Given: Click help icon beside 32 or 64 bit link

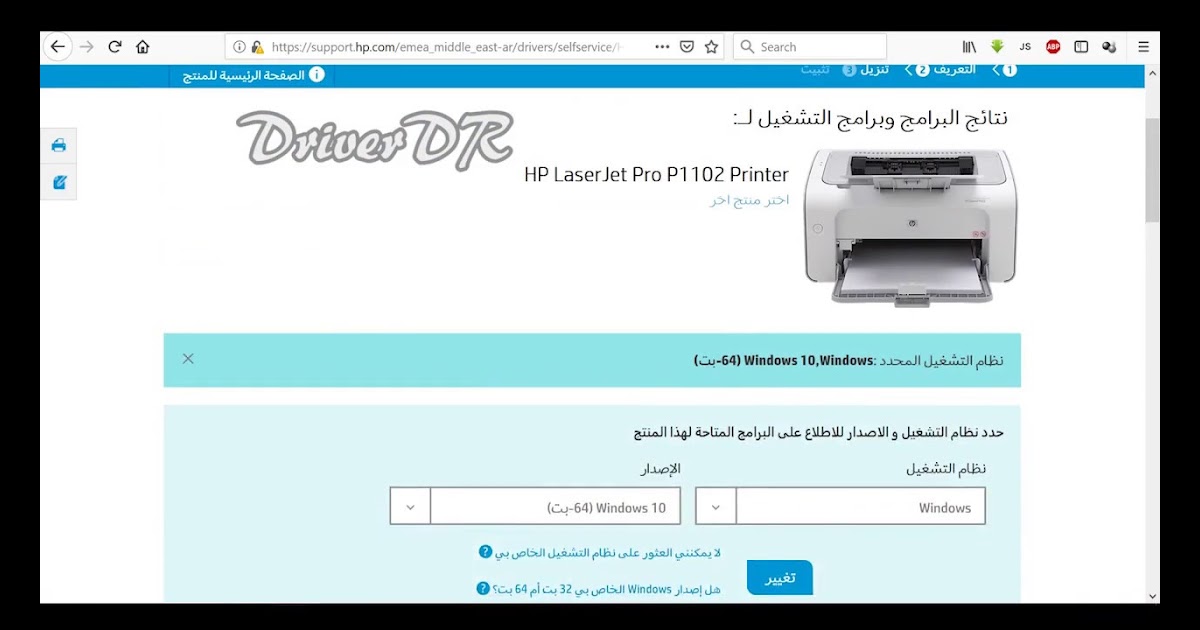Looking at the screenshot, I should pos(483,588).
